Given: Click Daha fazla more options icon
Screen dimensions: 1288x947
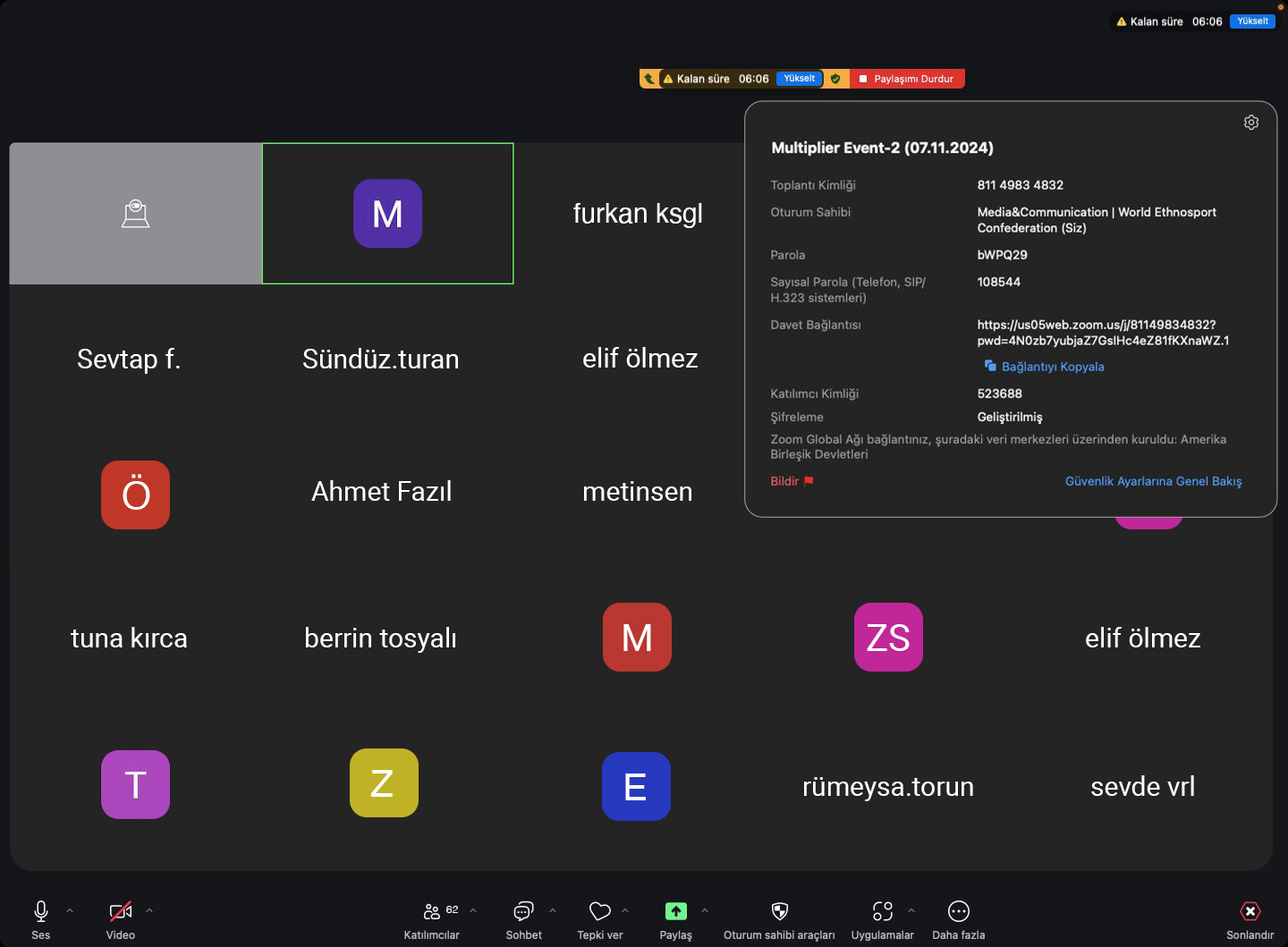Looking at the screenshot, I should coord(958,911).
